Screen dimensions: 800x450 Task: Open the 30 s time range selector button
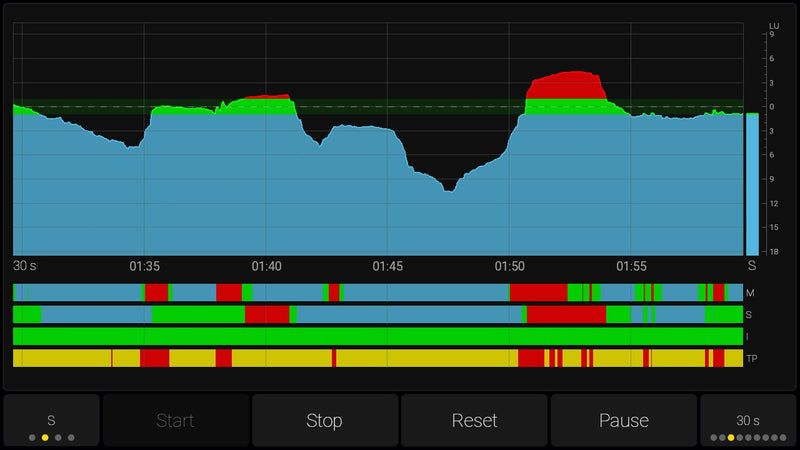(x=747, y=420)
